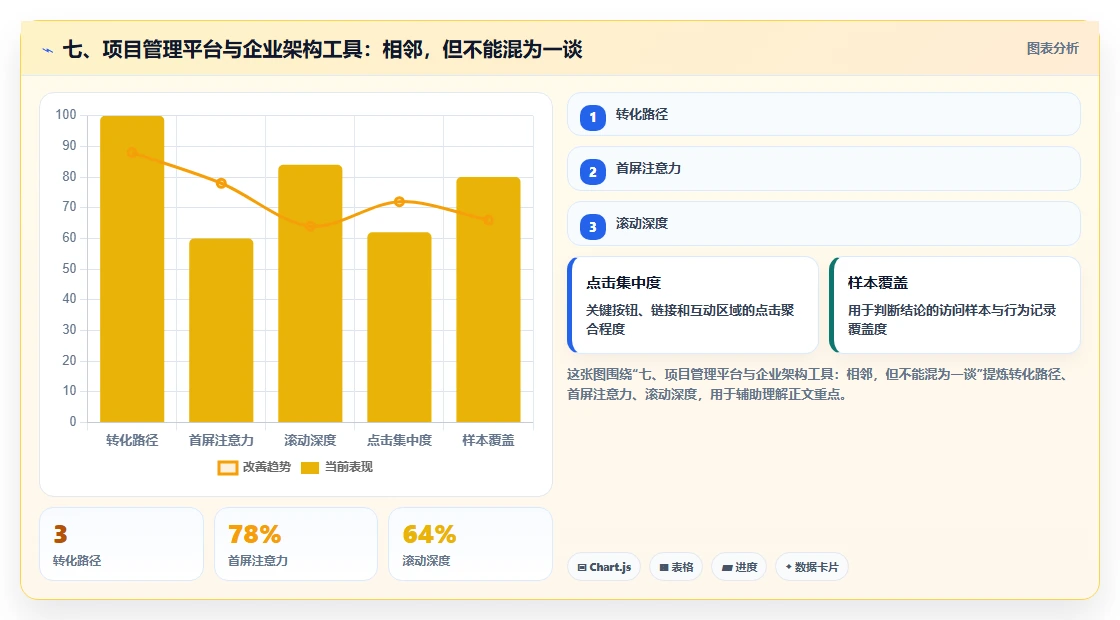The height and width of the screenshot is (620, 1120).
Task: Click the blue icon beside section title
Action: point(48,50)
